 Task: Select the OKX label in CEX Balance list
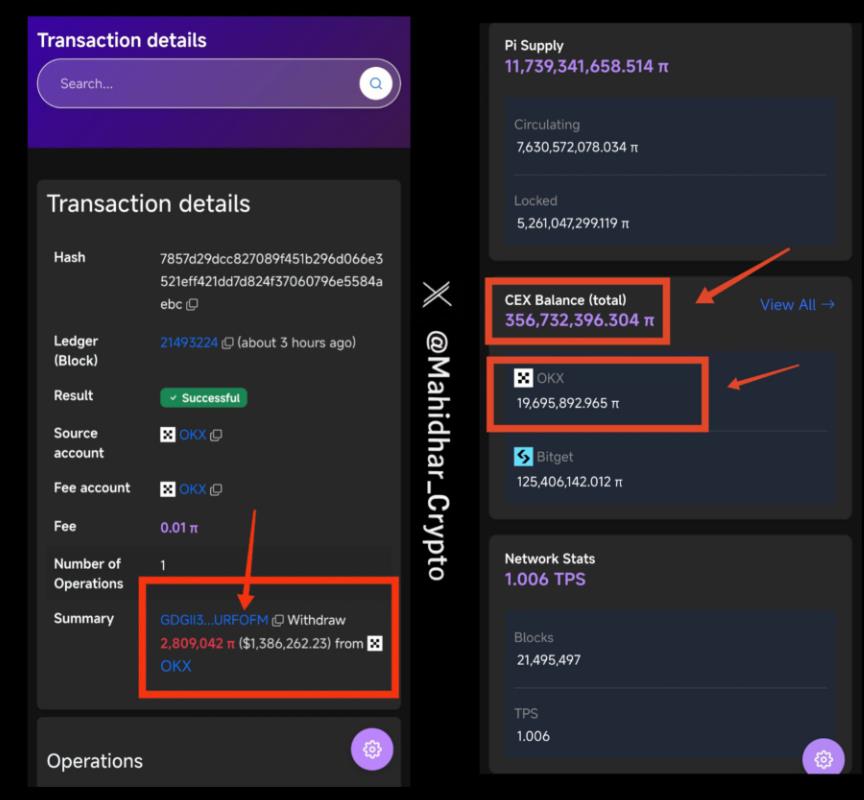point(550,379)
